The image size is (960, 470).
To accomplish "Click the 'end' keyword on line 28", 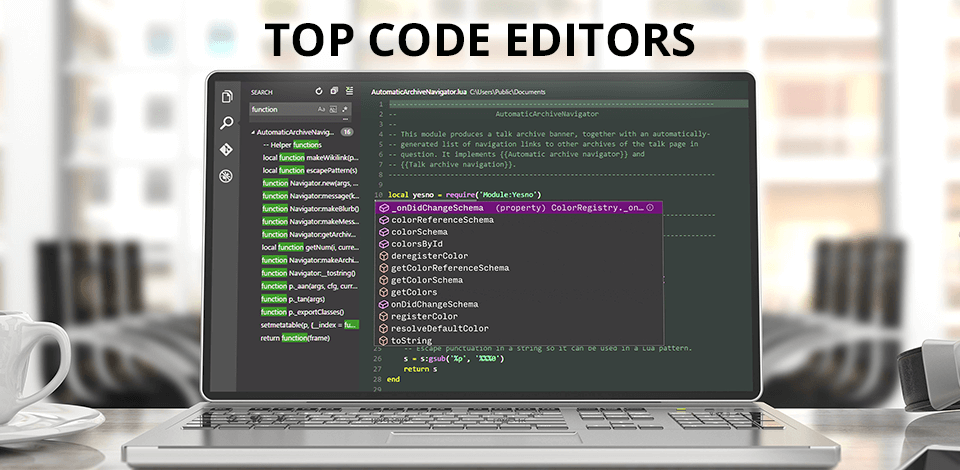I will pyautogui.click(x=394, y=379).
